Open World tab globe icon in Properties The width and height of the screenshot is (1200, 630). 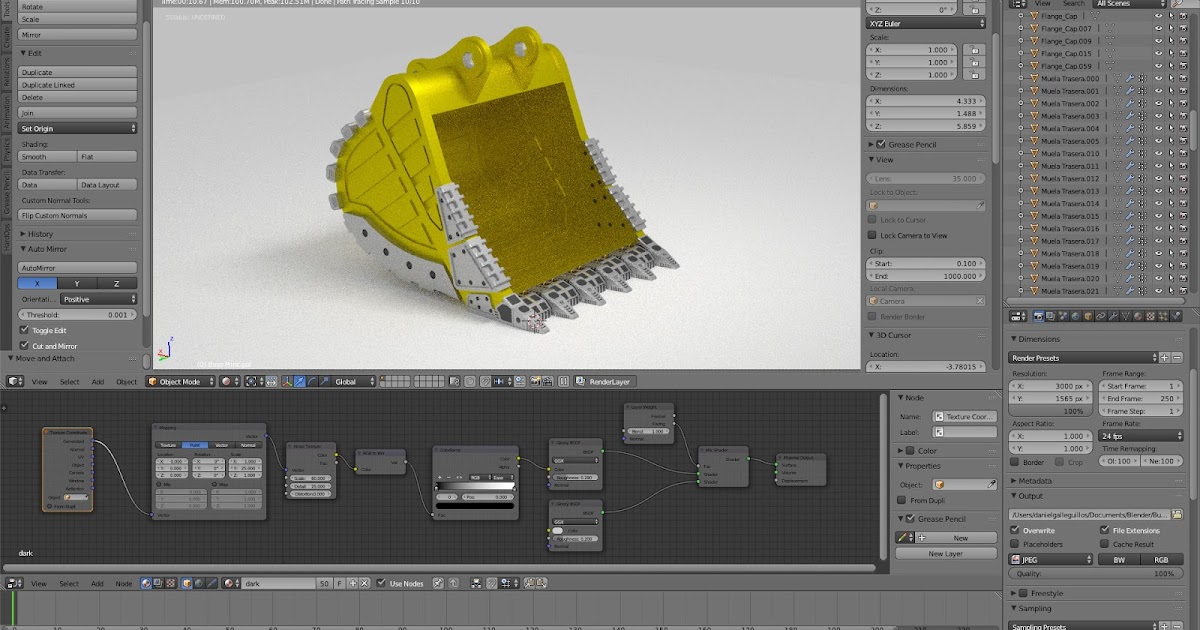(1075, 316)
